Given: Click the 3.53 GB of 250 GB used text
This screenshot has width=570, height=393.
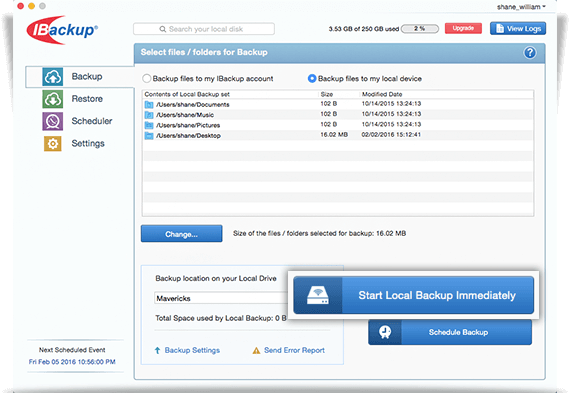Looking at the screenshot, I should pos(364,29).
